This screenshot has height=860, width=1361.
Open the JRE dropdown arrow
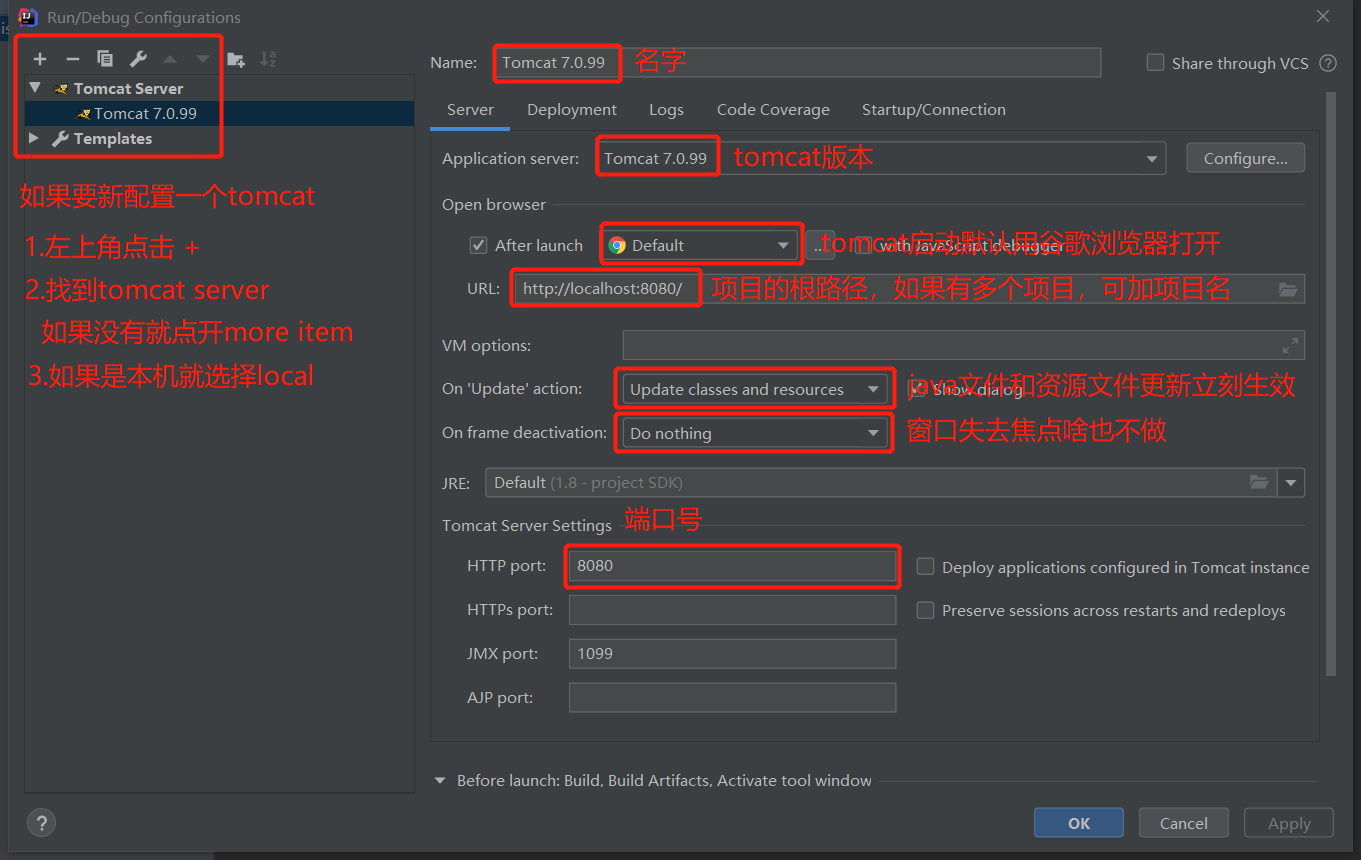(1291, 482)
